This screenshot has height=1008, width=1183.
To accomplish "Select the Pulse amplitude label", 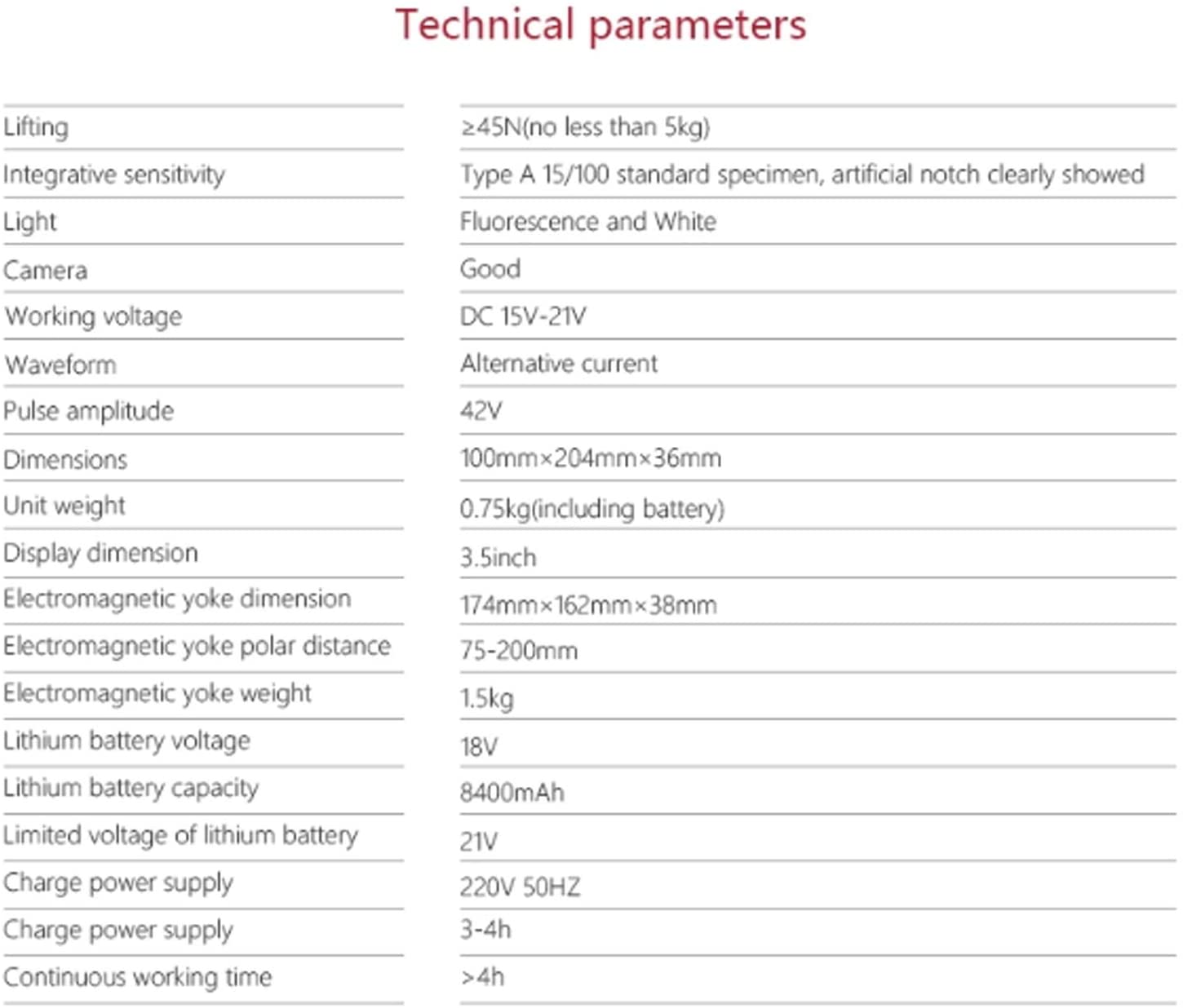I will click(x=89, y=411).
